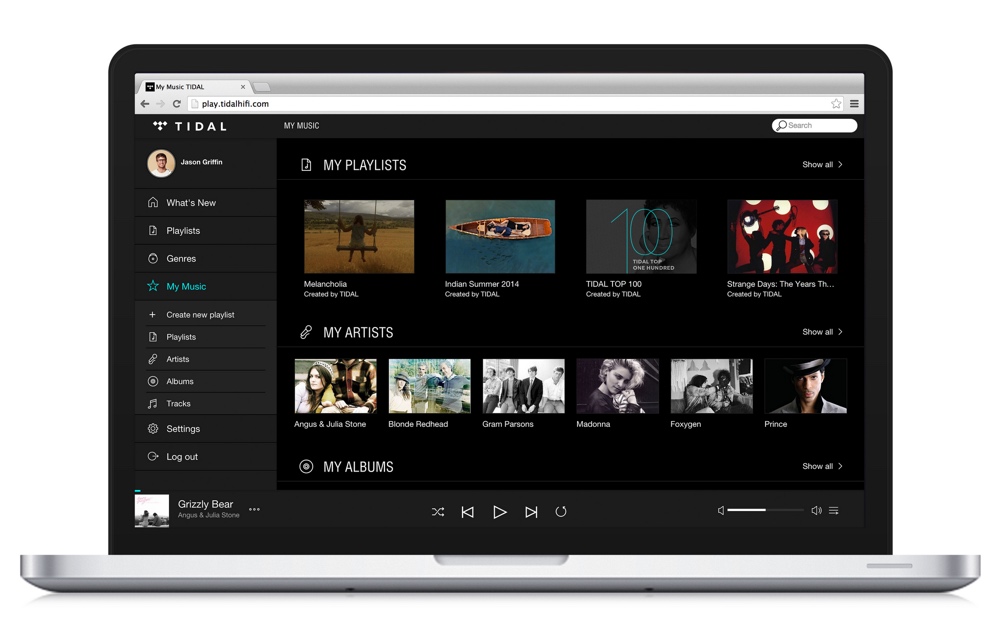Image resolution: width=1000 pixels, height=632 pixels.
Task: Bookmark page with the star icon
Action: coord(836,104)
